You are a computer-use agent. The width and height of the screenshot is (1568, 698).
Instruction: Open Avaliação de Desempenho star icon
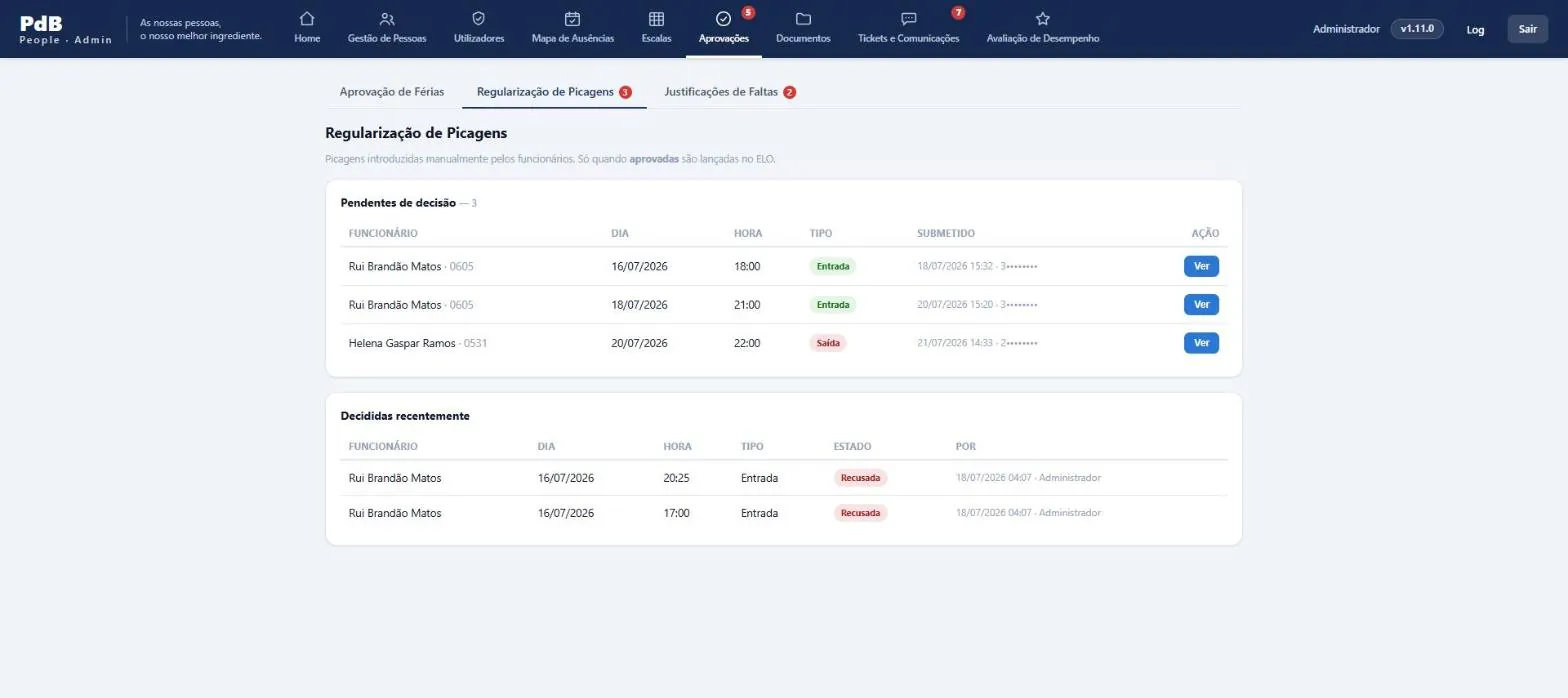click(x=1043, y=19)
